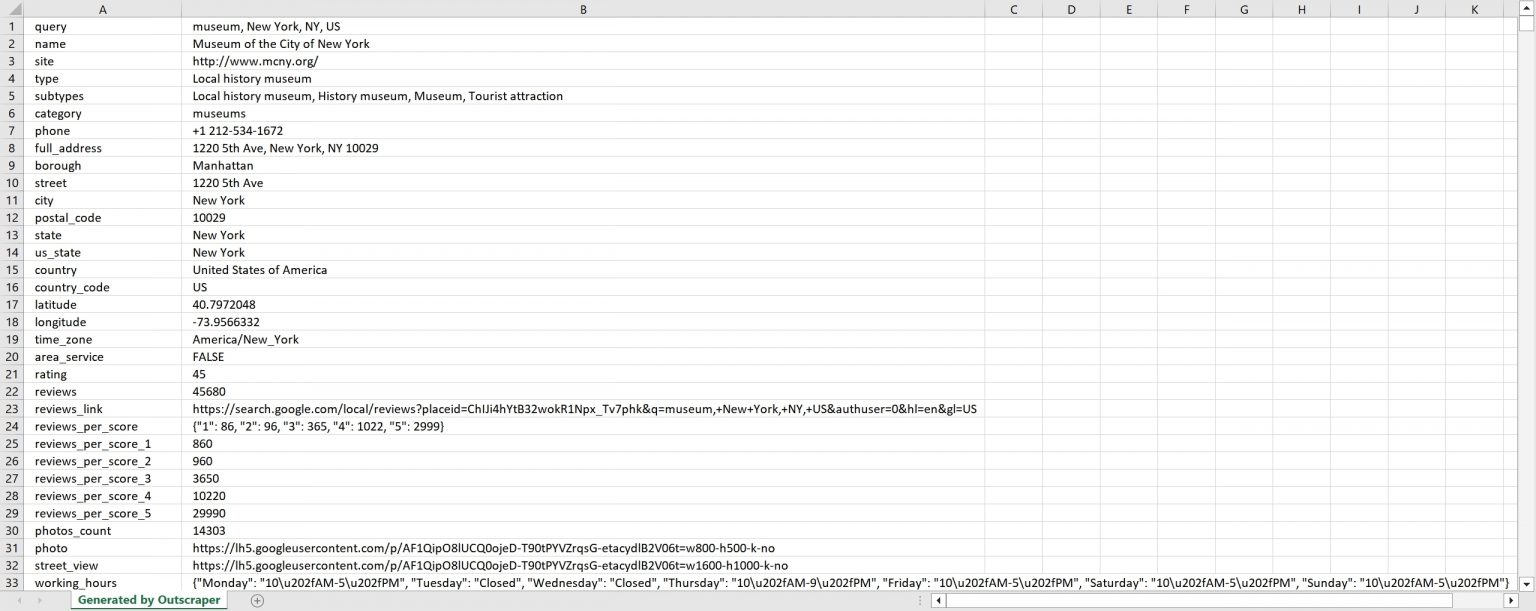Add a new worksheet with the plus icon
The image size is (1536, 611).
pos(256,599)
